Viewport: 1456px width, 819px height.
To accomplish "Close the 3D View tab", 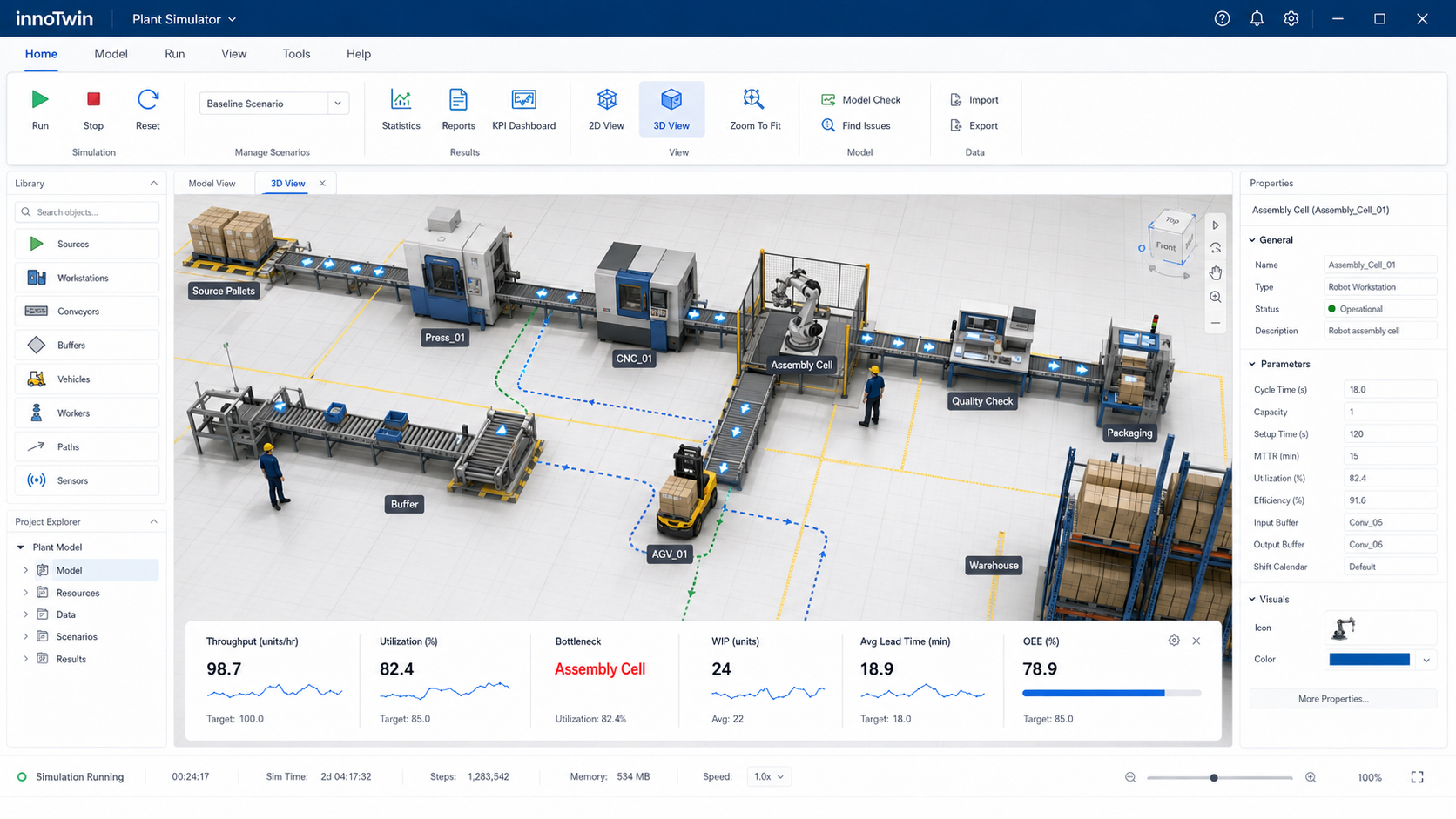I will point(322,184).
